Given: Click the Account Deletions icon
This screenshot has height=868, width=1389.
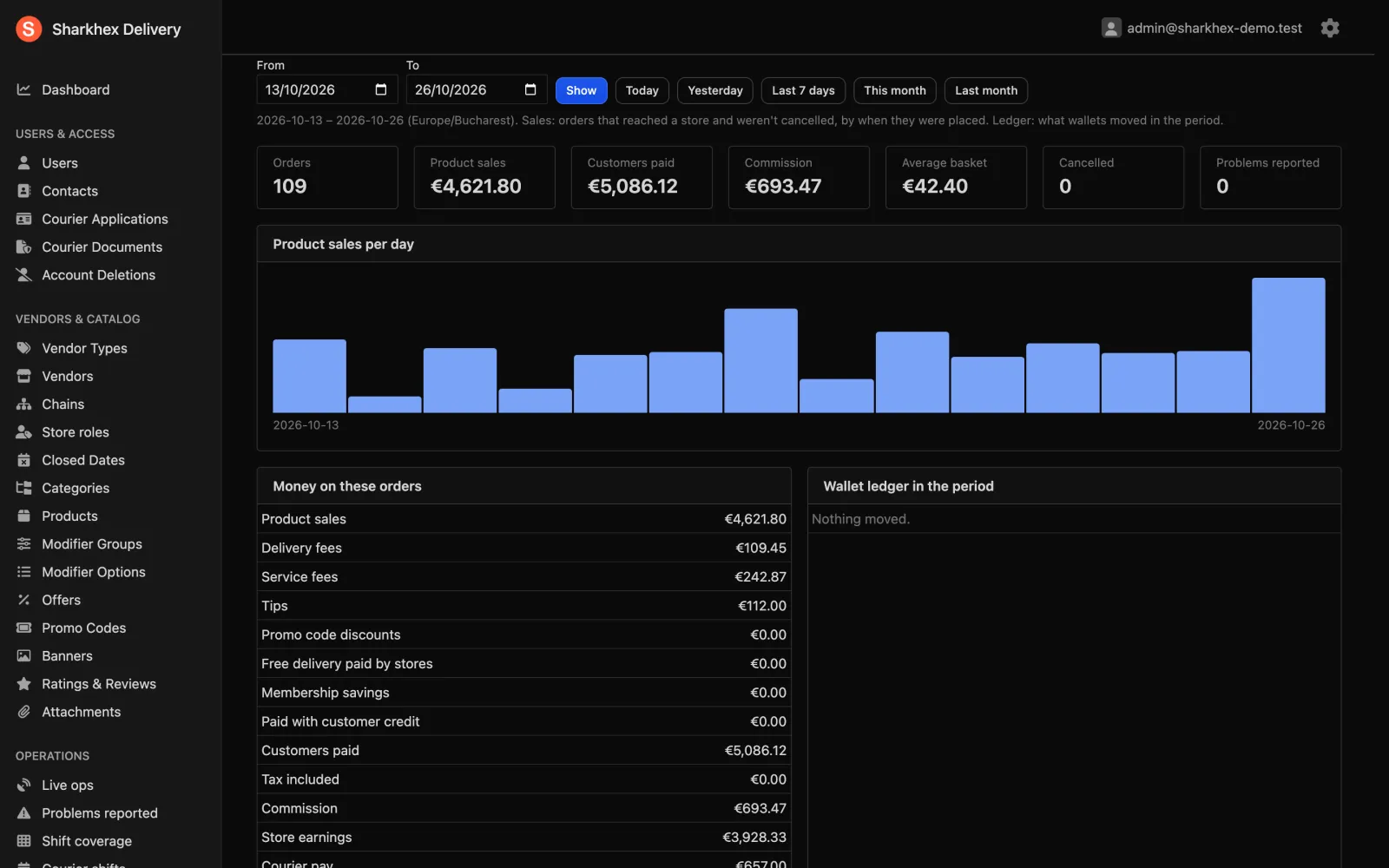Looking at the screenshot, I should (x=23, y=275).
